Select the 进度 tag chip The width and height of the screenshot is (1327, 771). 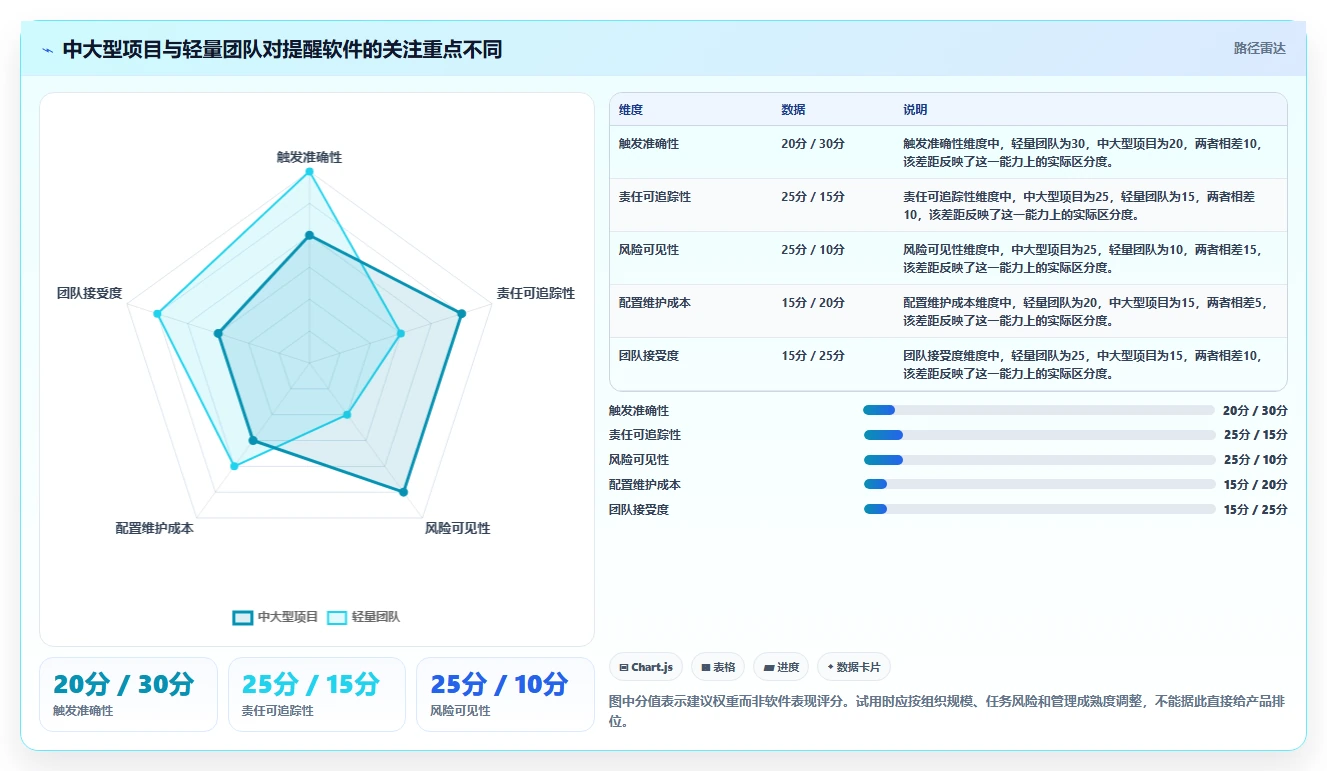pyautogui.click(x=781, y=667)
